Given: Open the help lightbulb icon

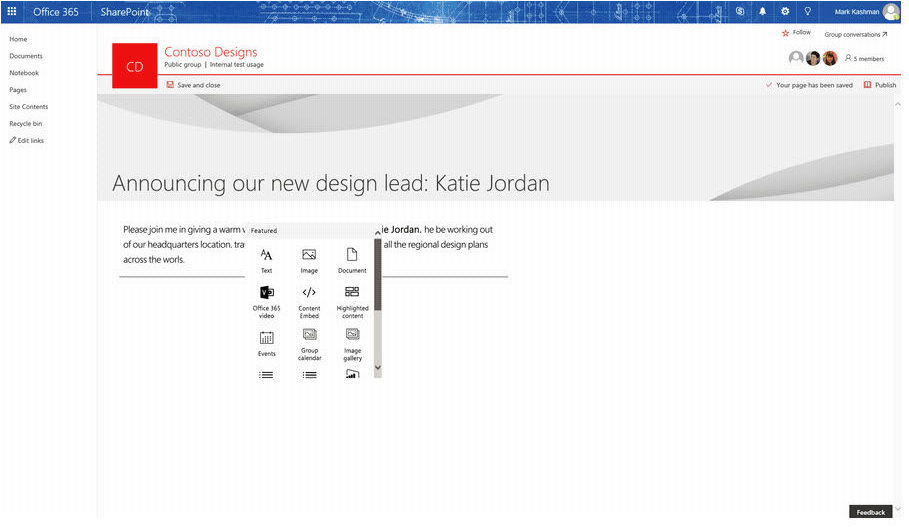Looking at the screenshot, I should pyautogui.click(x=808, y=11).
